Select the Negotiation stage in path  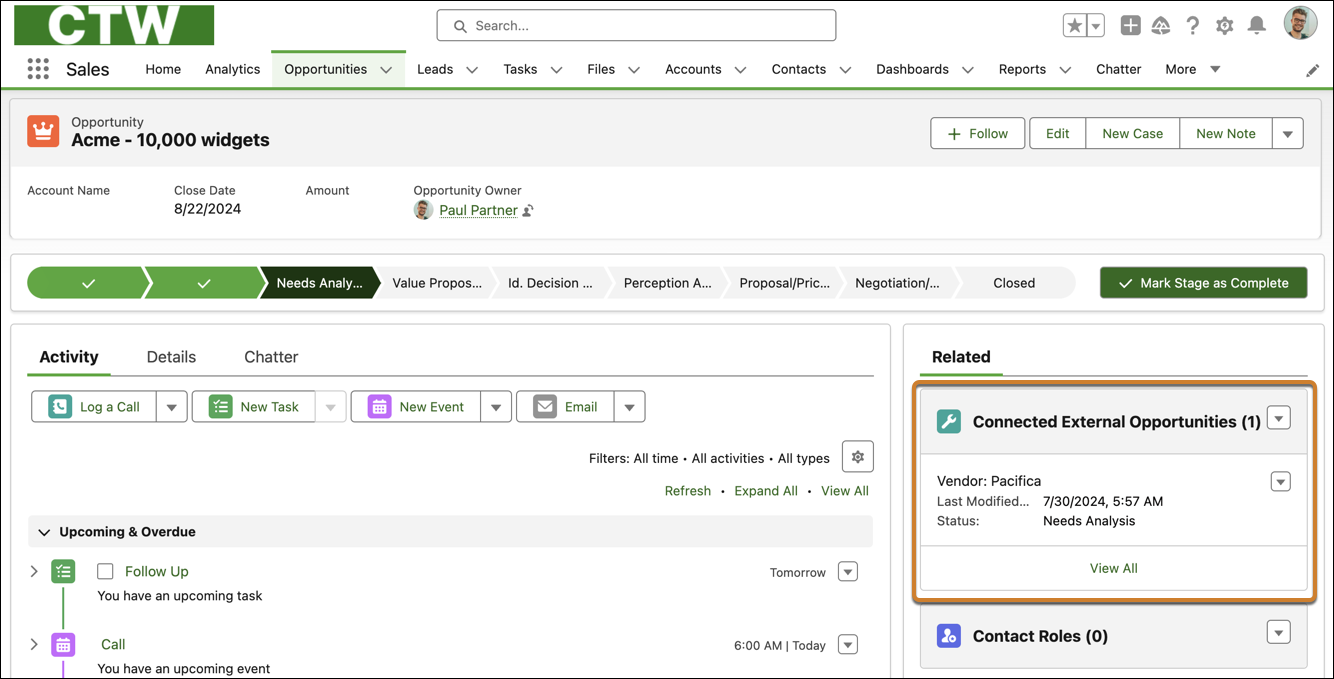[897, 283]
